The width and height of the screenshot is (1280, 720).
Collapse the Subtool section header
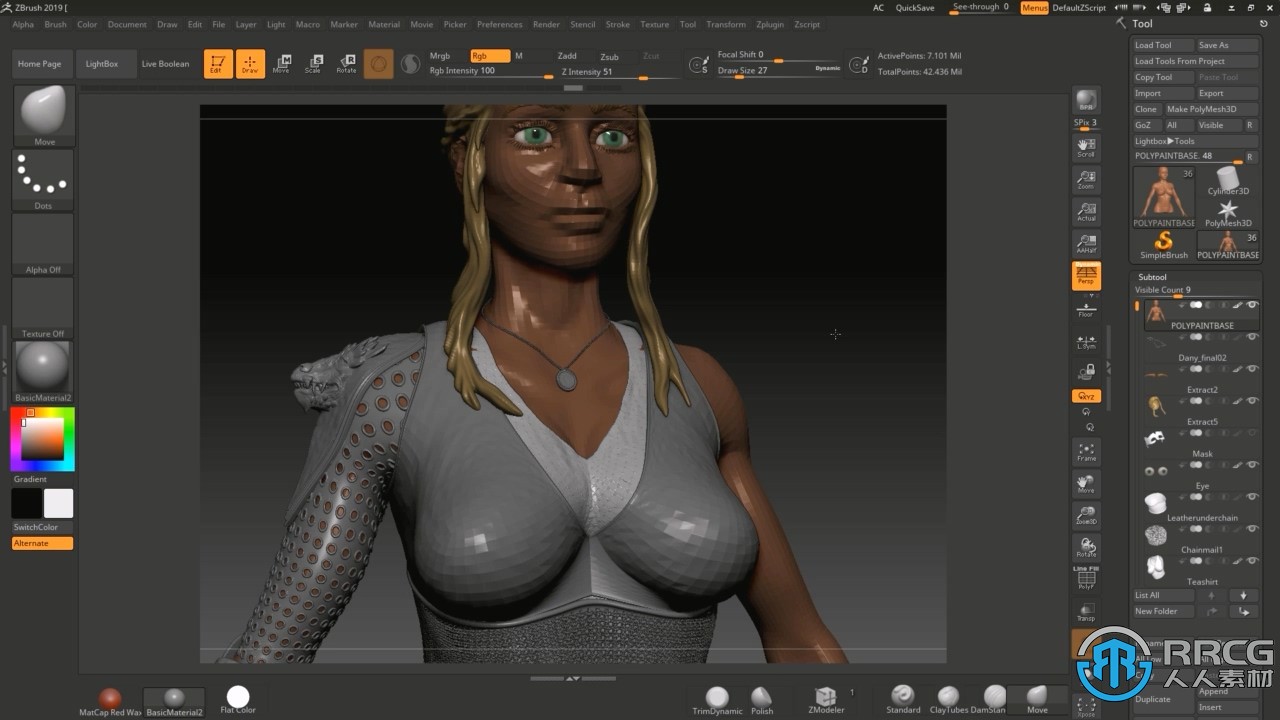[x=1152, y=277]
